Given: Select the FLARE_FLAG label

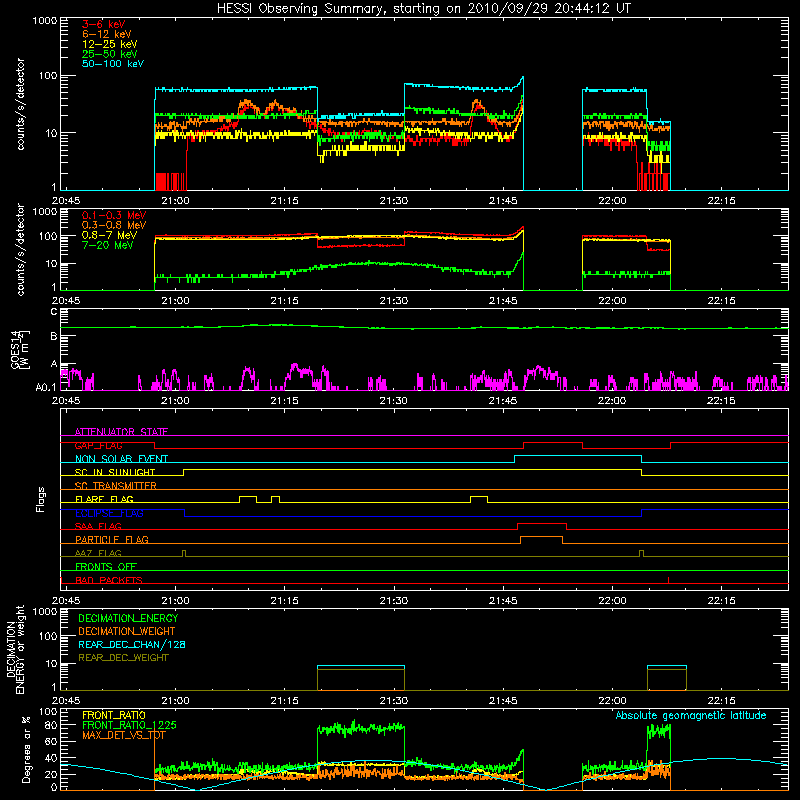Looking at the screenshot, I should pyautogui.click(x=104, y=499).
